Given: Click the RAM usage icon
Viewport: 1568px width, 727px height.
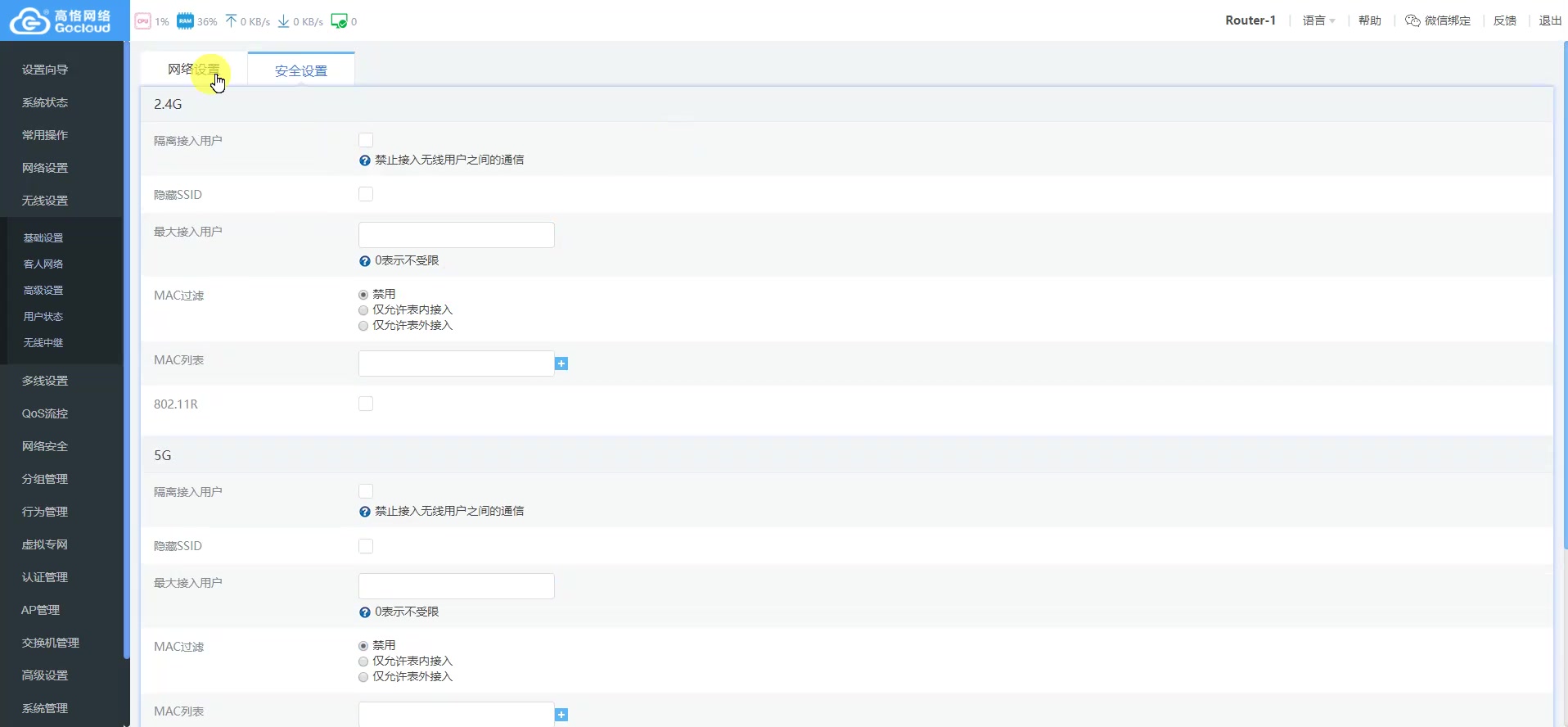Looking at the screenshot, I should coord(186,21).
